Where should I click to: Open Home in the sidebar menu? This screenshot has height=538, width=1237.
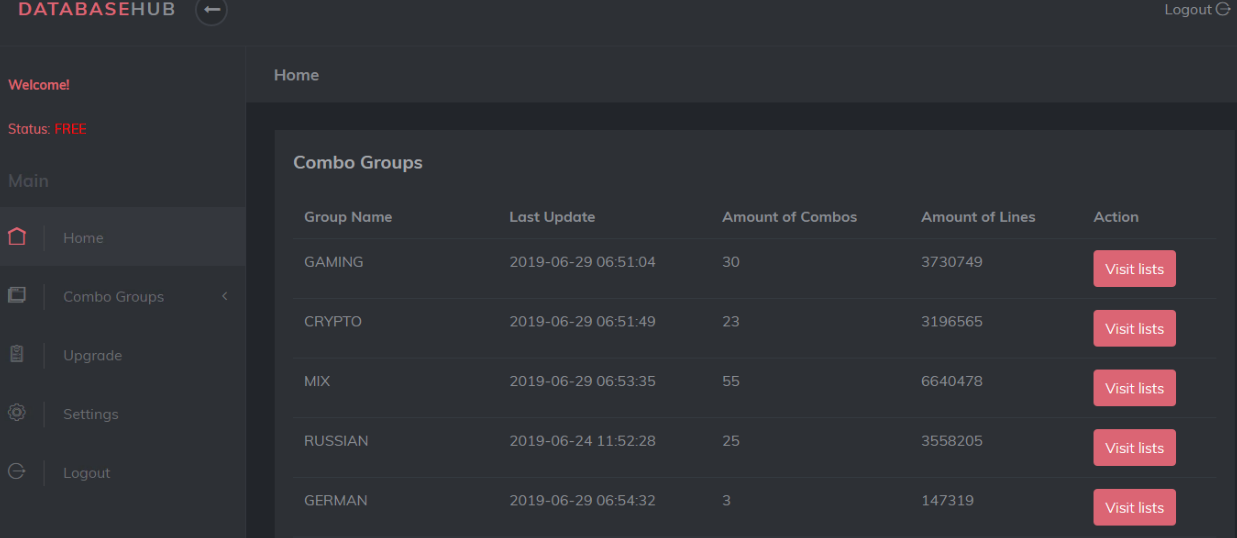click(123, 238)
